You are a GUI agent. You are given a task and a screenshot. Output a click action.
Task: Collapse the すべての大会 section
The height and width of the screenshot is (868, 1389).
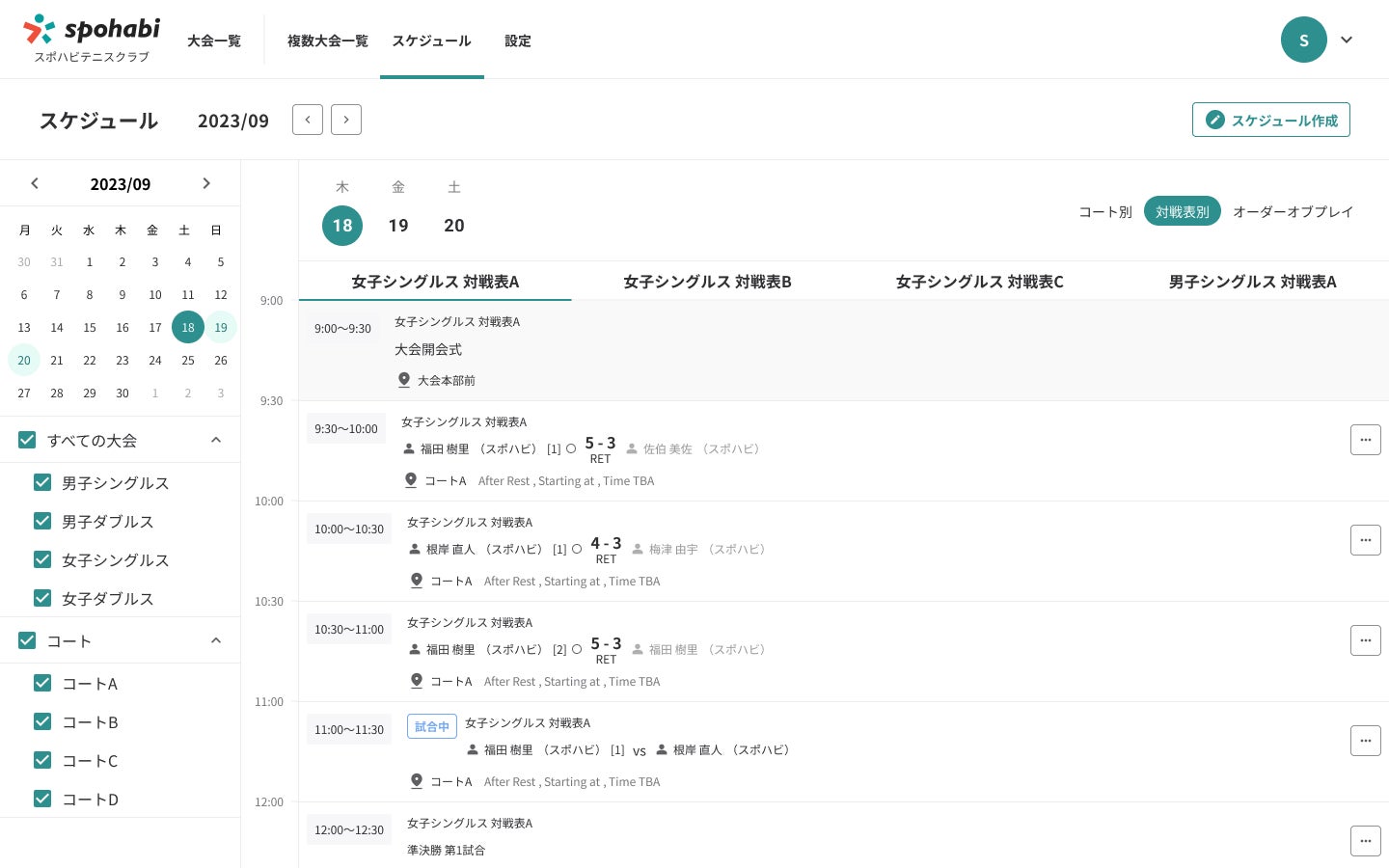coord(216,440)
